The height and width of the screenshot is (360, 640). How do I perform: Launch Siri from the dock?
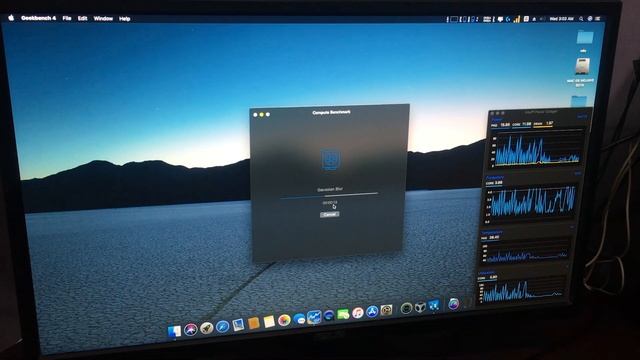[x=191, y=329]
